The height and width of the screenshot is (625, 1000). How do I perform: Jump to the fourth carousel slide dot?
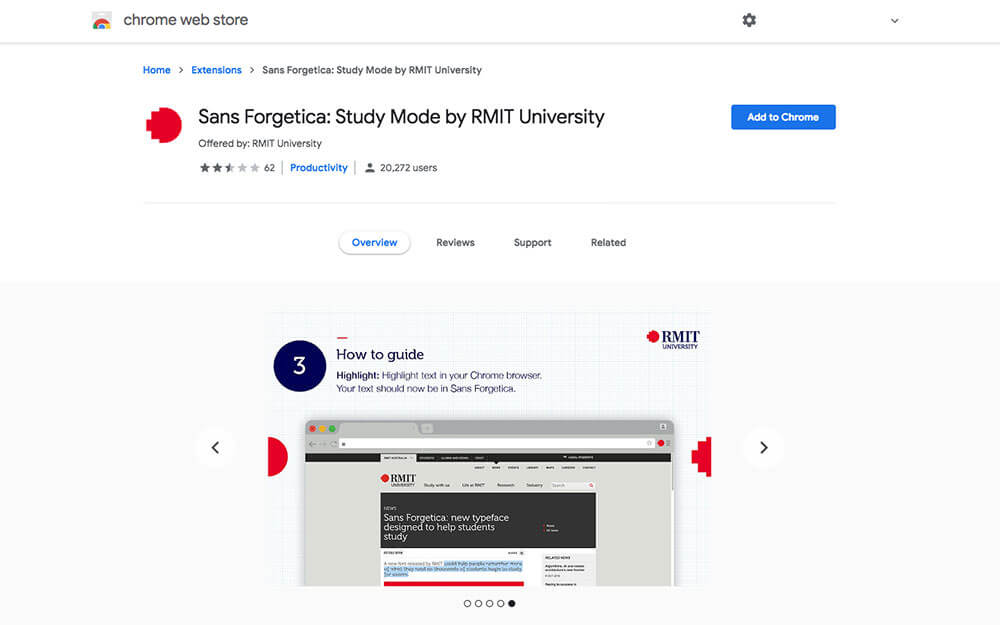tap(501, 603)
